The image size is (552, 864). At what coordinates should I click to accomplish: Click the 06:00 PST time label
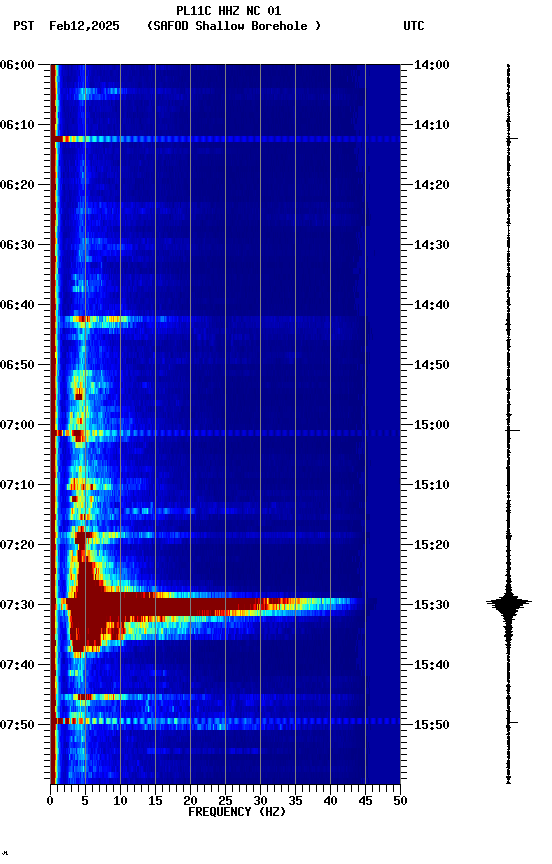point(17,65)
